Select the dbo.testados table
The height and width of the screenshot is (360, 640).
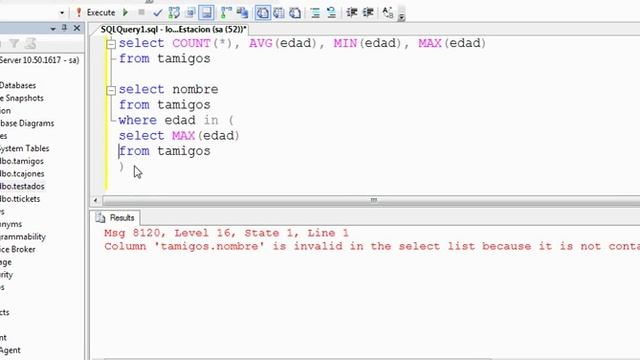tap(22, 187)
